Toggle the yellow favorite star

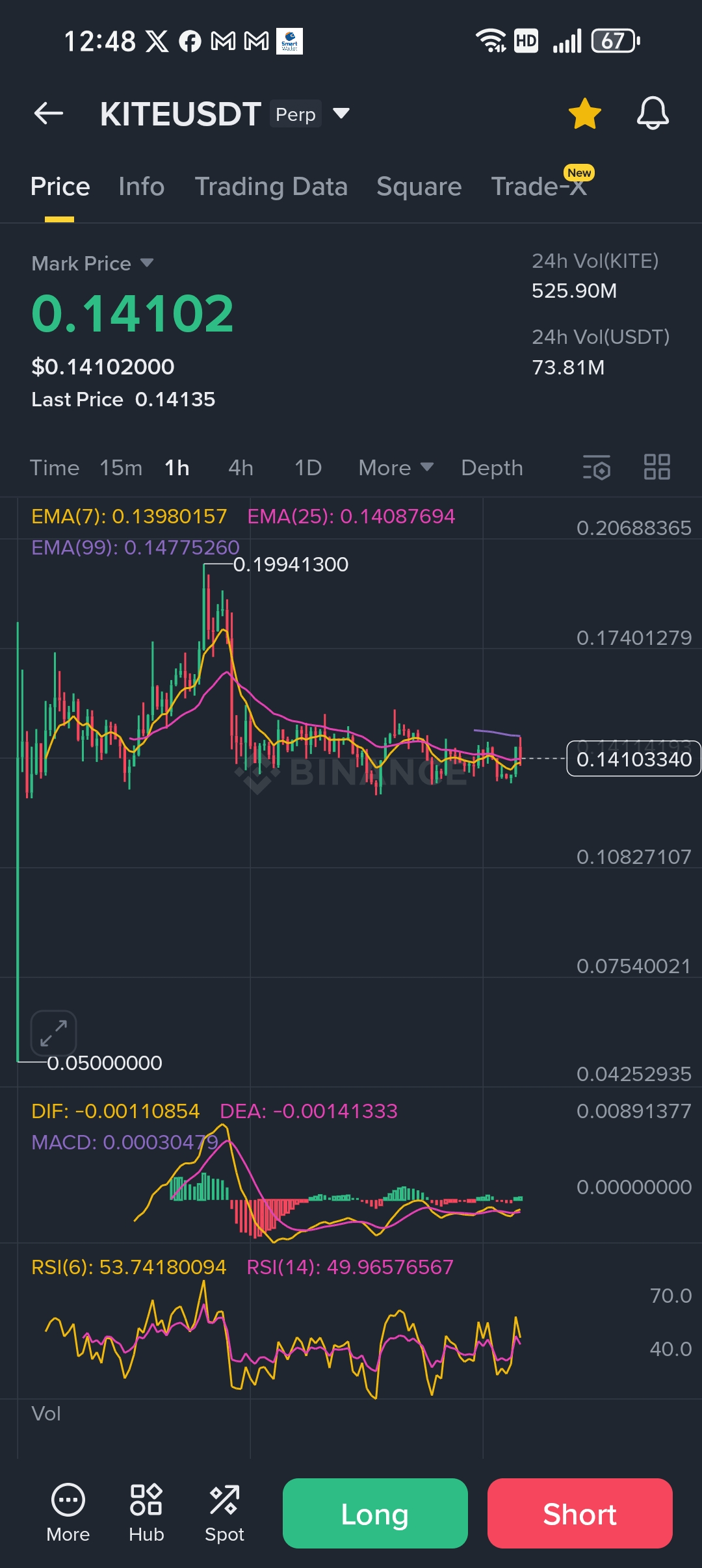(x=585, y=114)
